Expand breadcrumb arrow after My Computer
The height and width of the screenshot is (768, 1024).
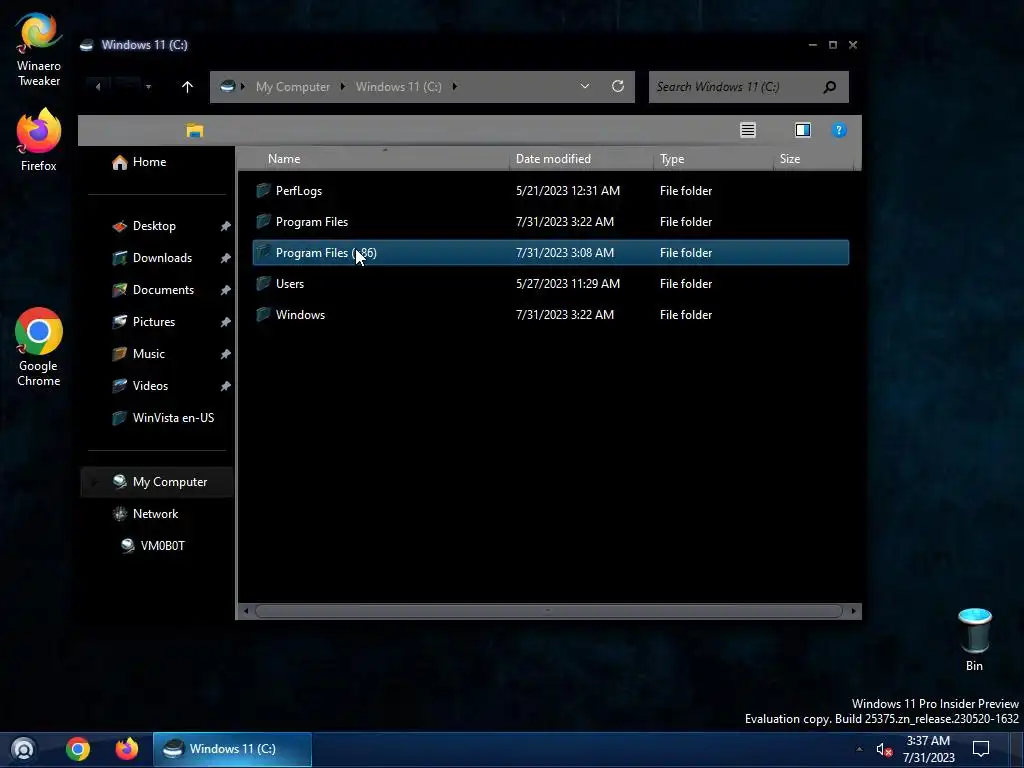343,86
